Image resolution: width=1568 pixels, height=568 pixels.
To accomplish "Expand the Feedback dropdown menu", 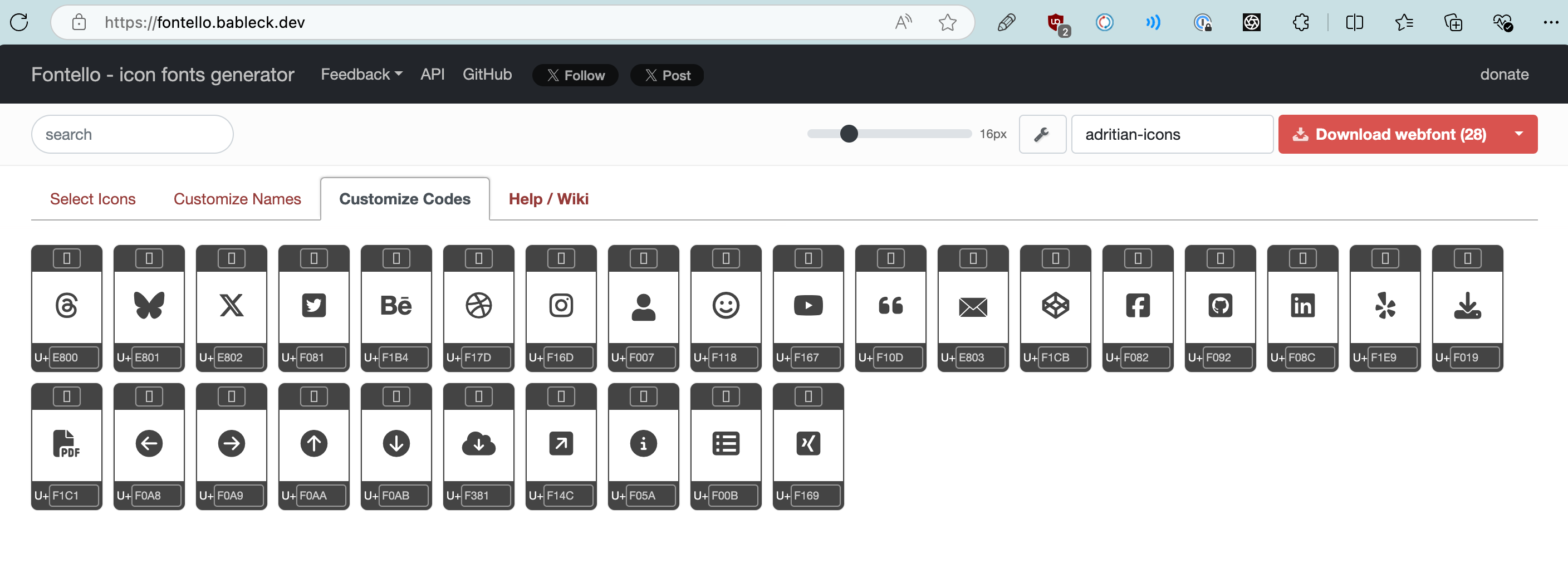I will coord(361,74).
